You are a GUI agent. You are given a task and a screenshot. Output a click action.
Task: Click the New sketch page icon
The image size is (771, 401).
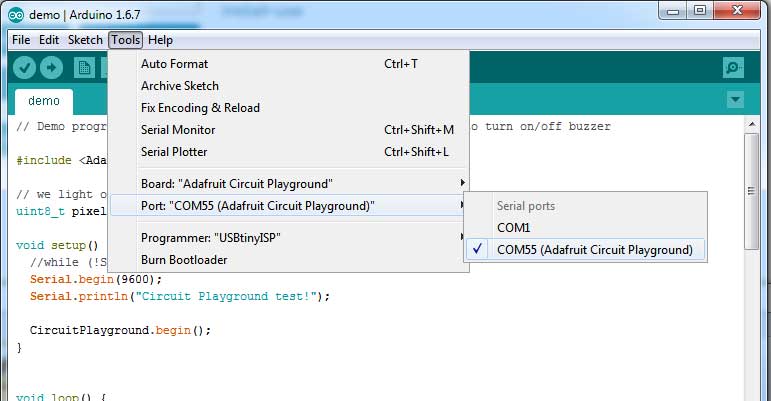pos(84,68)
